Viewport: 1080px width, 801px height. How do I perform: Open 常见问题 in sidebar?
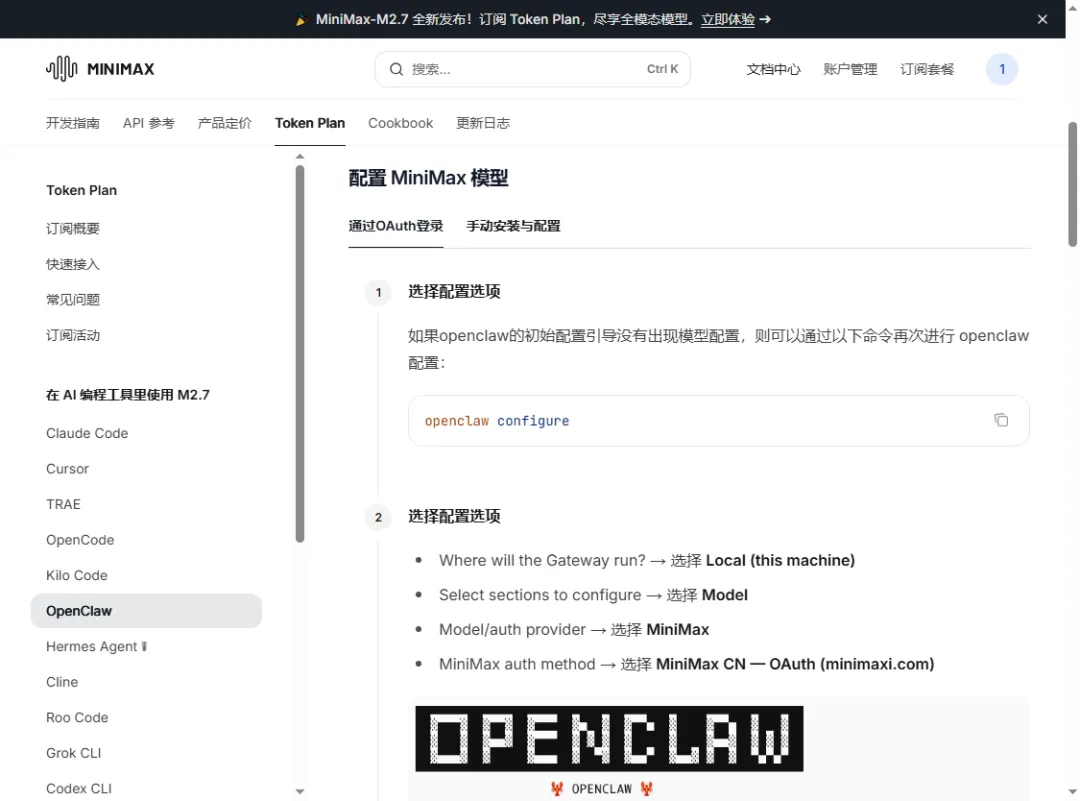click(x=73, y=300)
